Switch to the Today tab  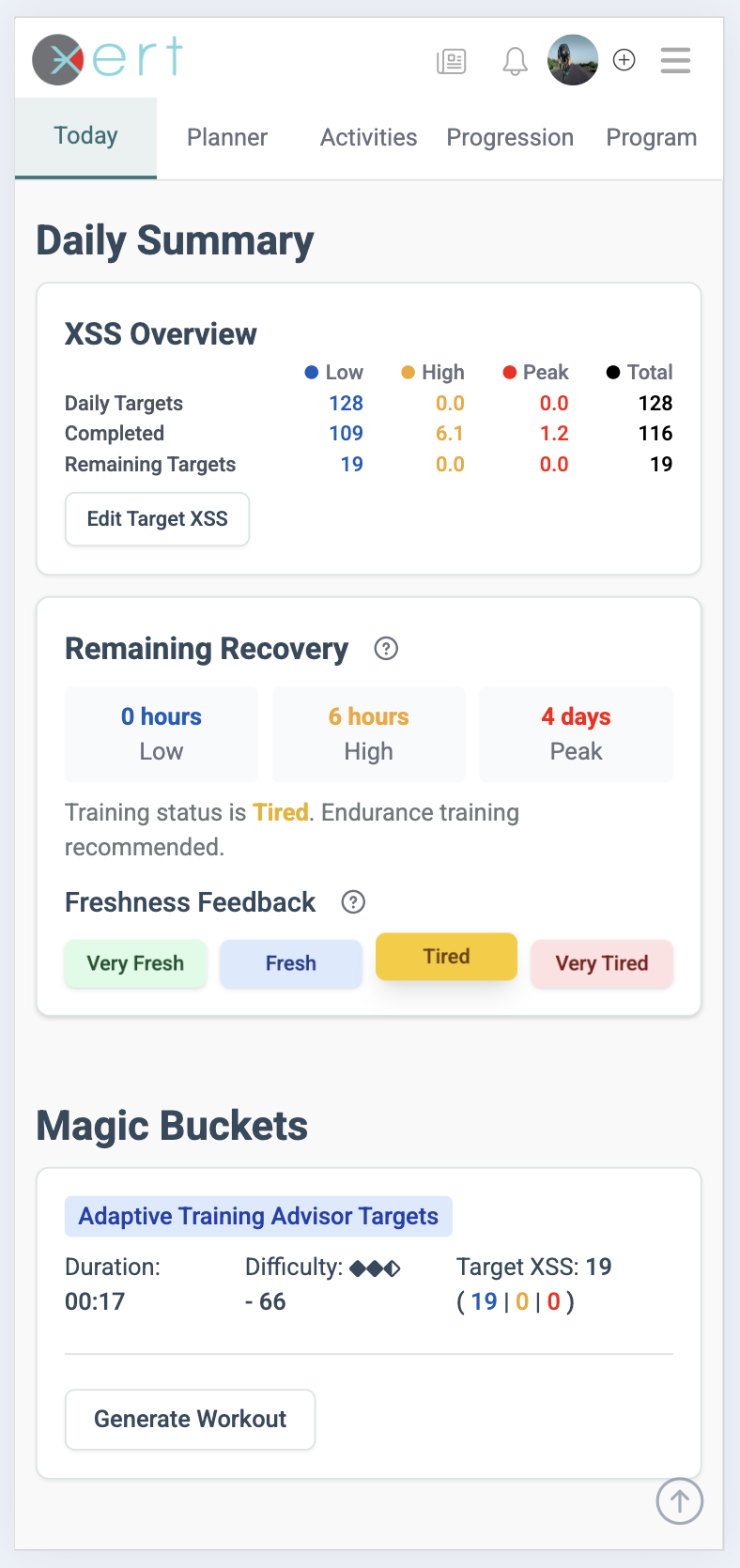pyautogui.click(x=85, y=137)
